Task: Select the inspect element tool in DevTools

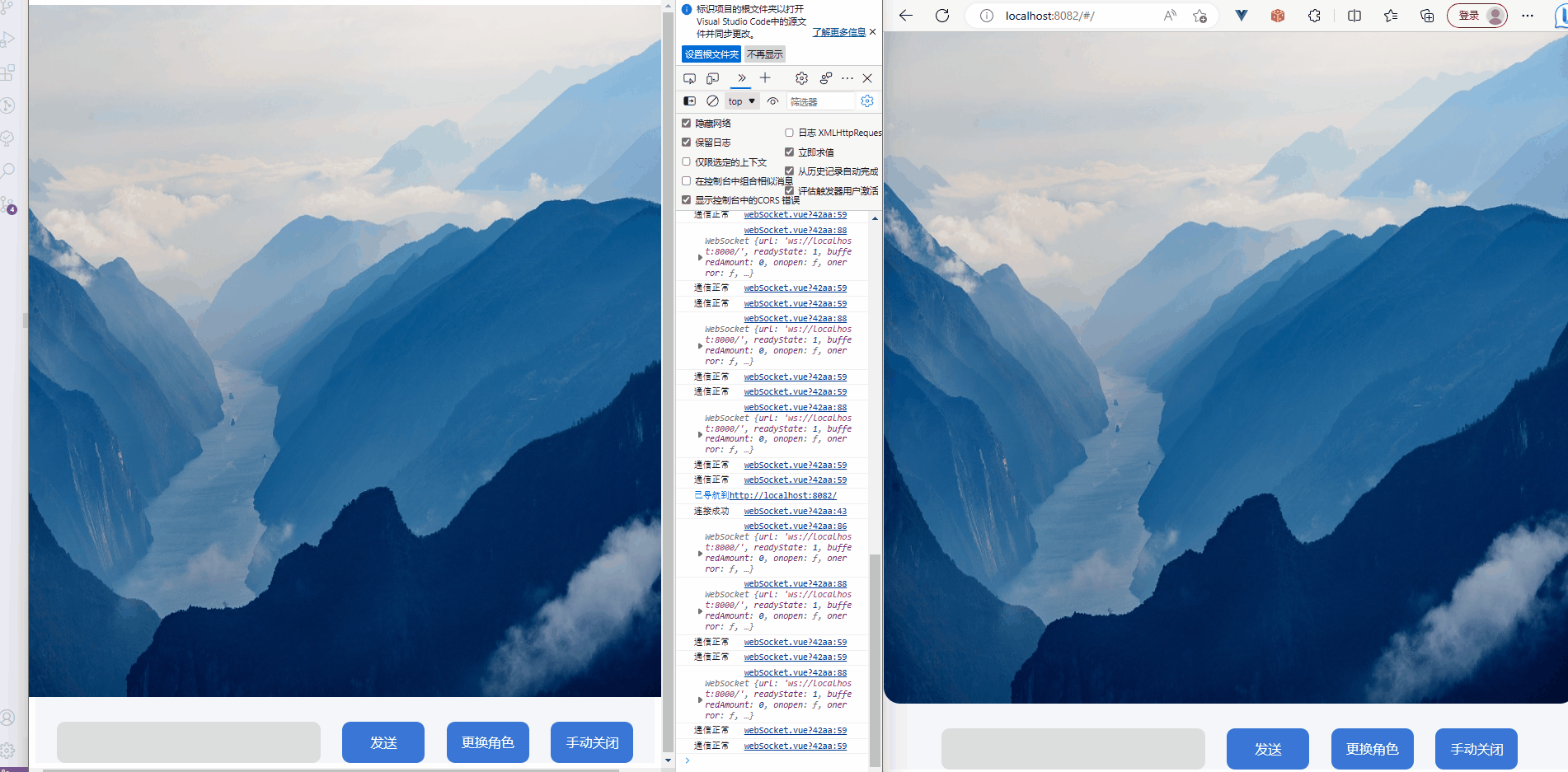Action: [x=689, y=78]
